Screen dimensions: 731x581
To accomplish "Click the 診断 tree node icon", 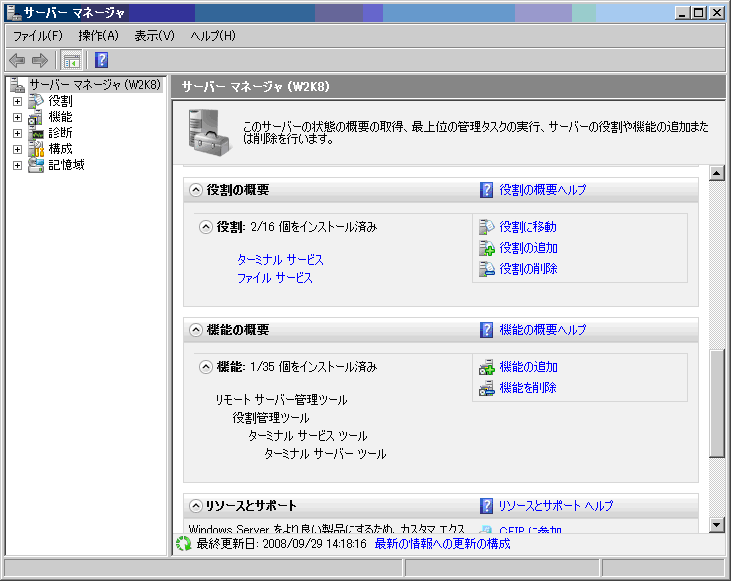I will [35, 133].
